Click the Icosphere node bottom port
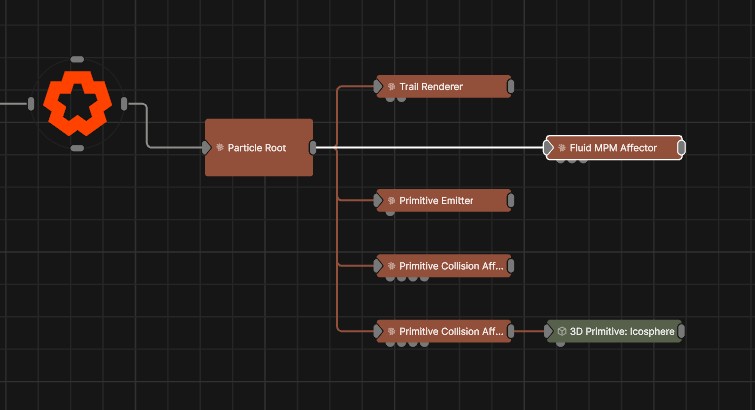The image size is (755, 410). click(x=560, y=344)
